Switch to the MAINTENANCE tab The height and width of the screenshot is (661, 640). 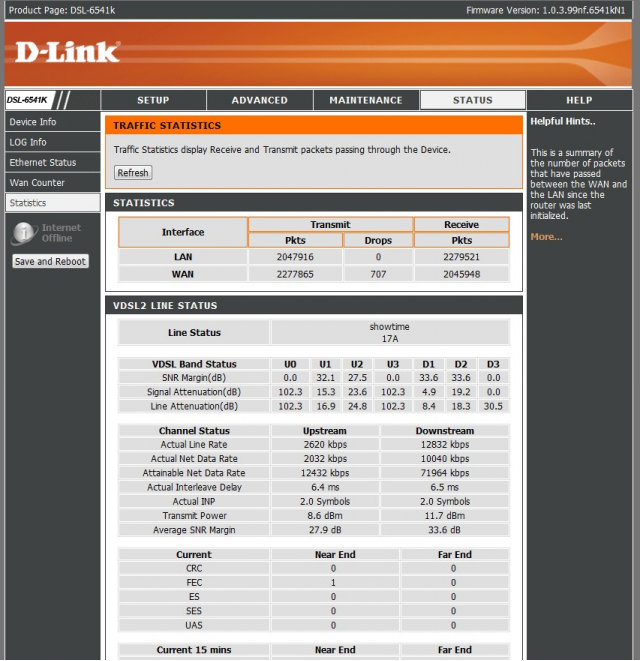pos(366,100)
